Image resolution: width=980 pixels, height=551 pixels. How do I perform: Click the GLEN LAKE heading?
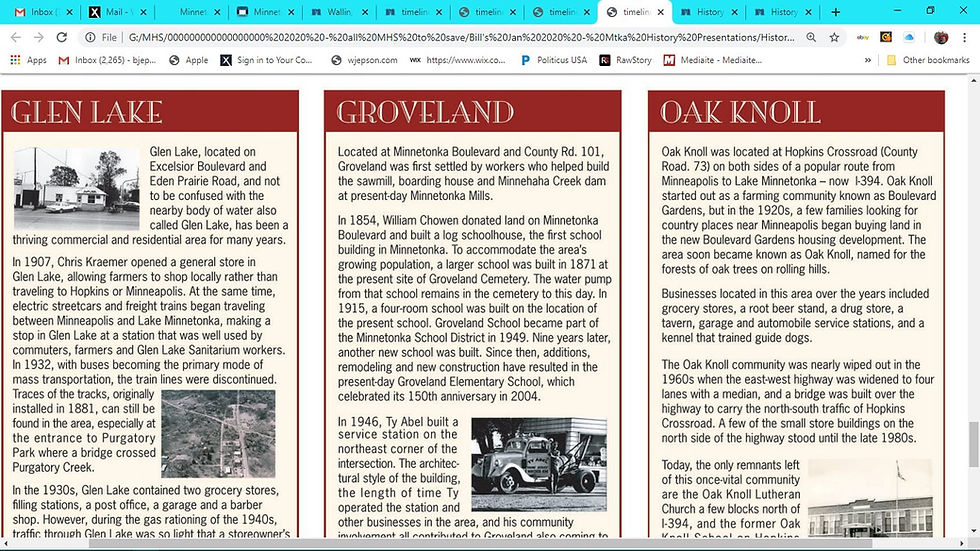point(86,112)
